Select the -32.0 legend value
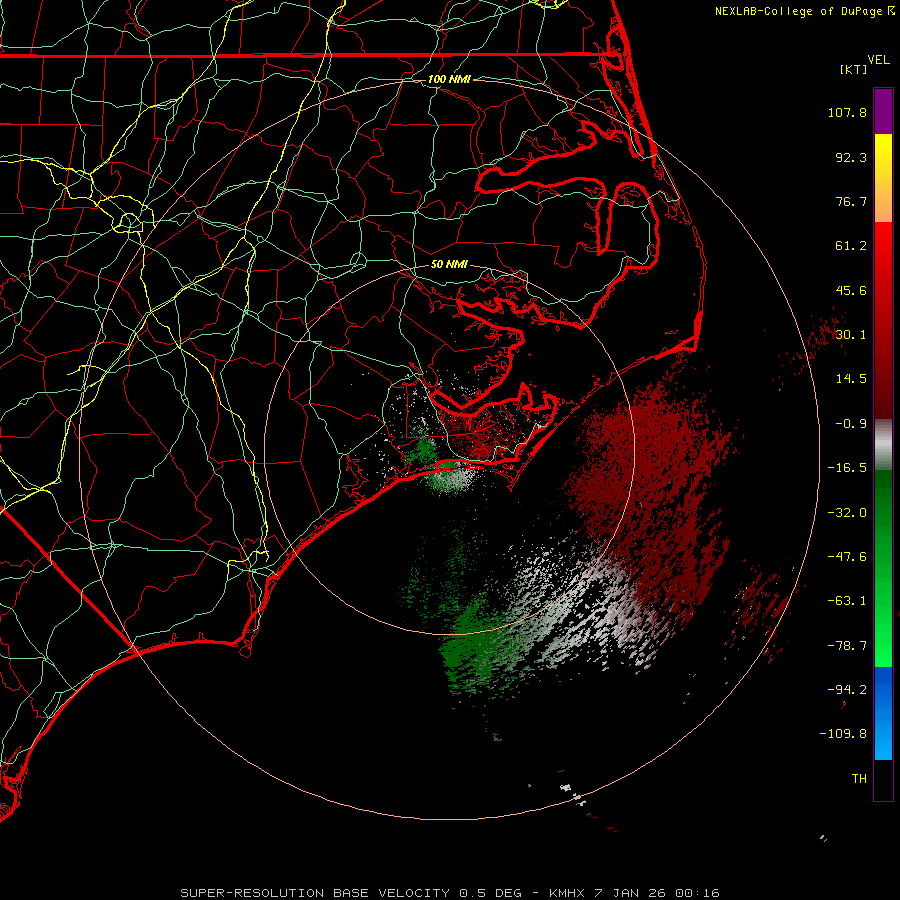Screen dimensions: 900x900 coord(847,513)
